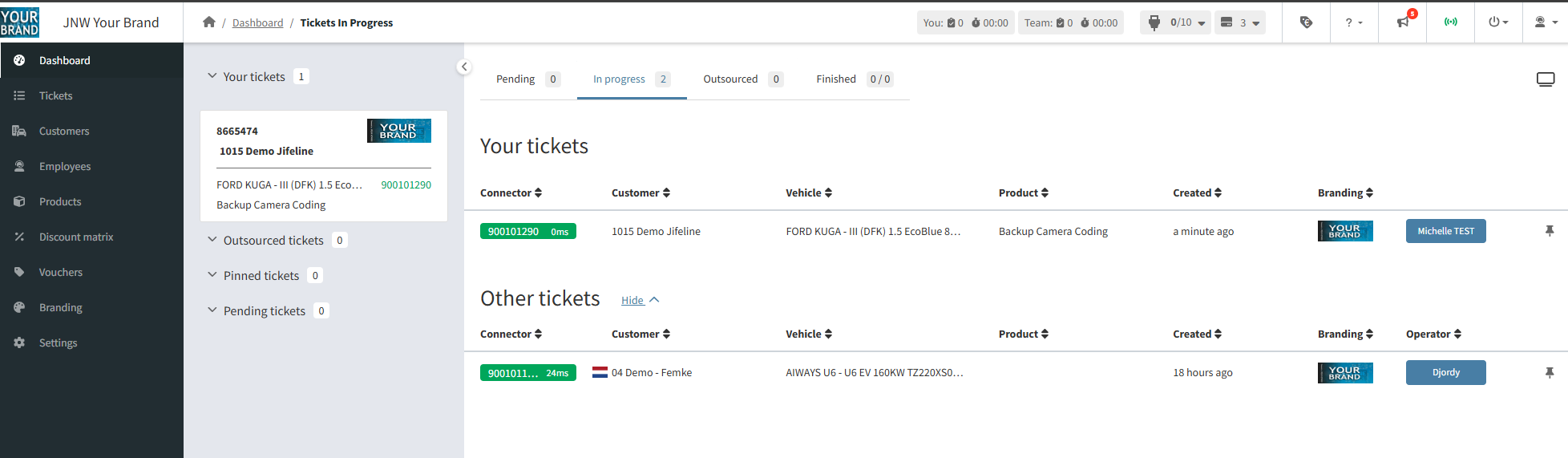The width and height of the screenshot is (1568, 458).
Task: Collapse the left ticket side panel
Action: (464, 67)
